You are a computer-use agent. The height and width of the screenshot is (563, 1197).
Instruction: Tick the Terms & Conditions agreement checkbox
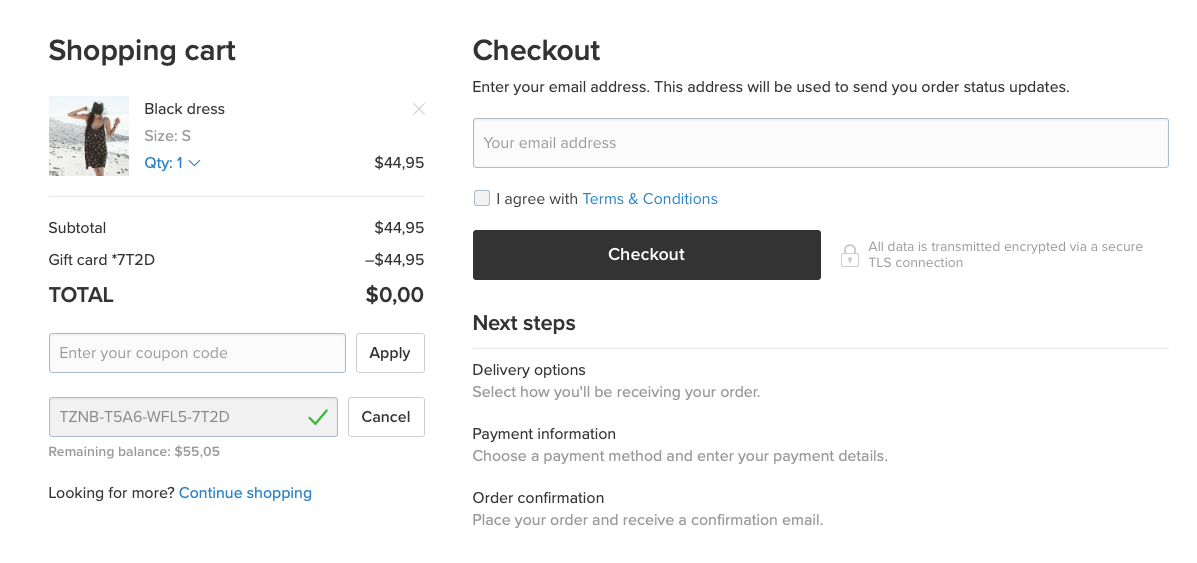(482, 198)
